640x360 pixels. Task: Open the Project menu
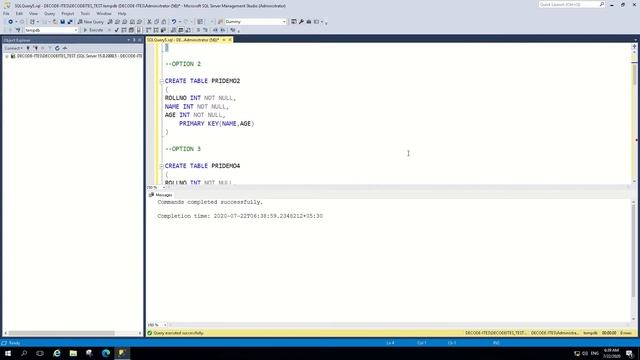(x=67, y=13)
